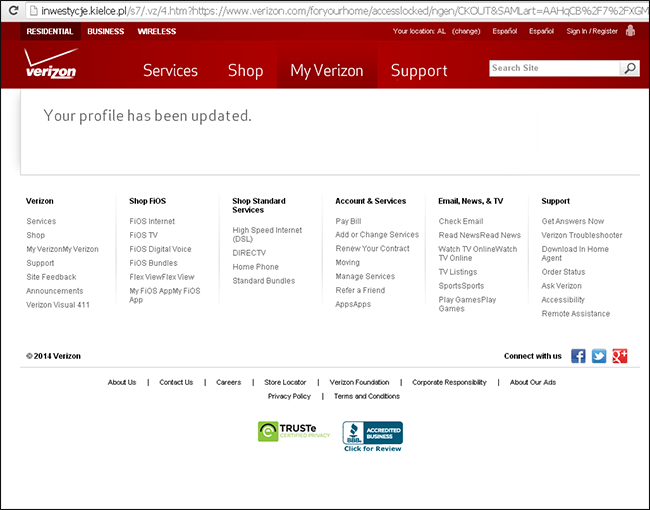Viewport: 650px width, 510px height.
Task: Click Download In Home Agent link
Action: tap(575, 253)
